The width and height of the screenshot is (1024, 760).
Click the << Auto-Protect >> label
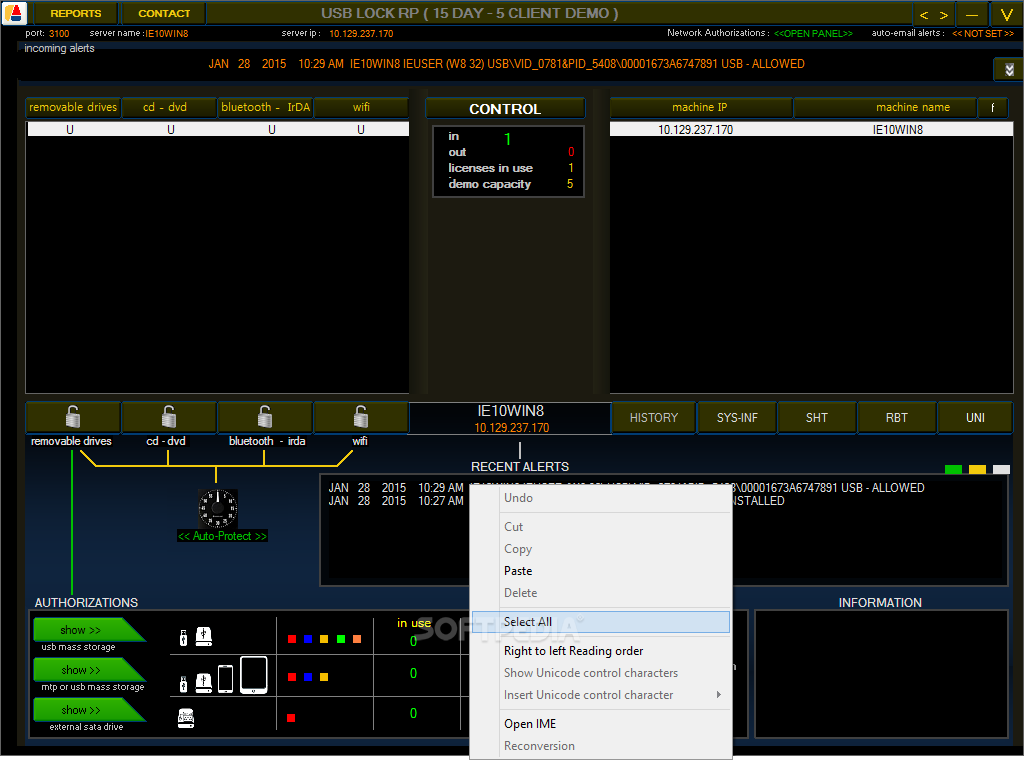pyautogui.click(x=223, y=536)
